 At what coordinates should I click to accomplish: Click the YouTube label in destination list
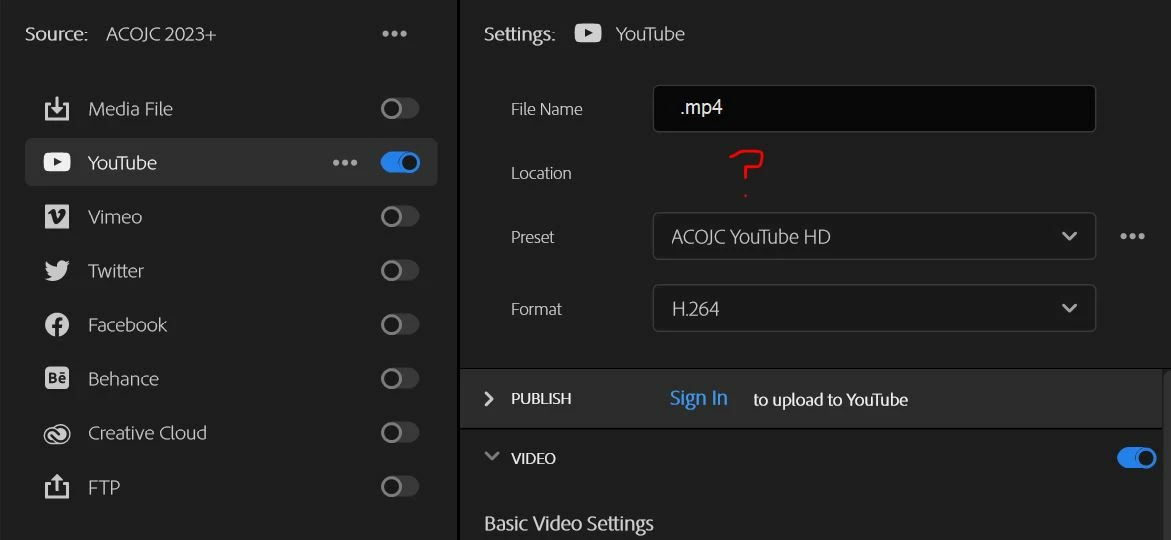pos(122,163)
